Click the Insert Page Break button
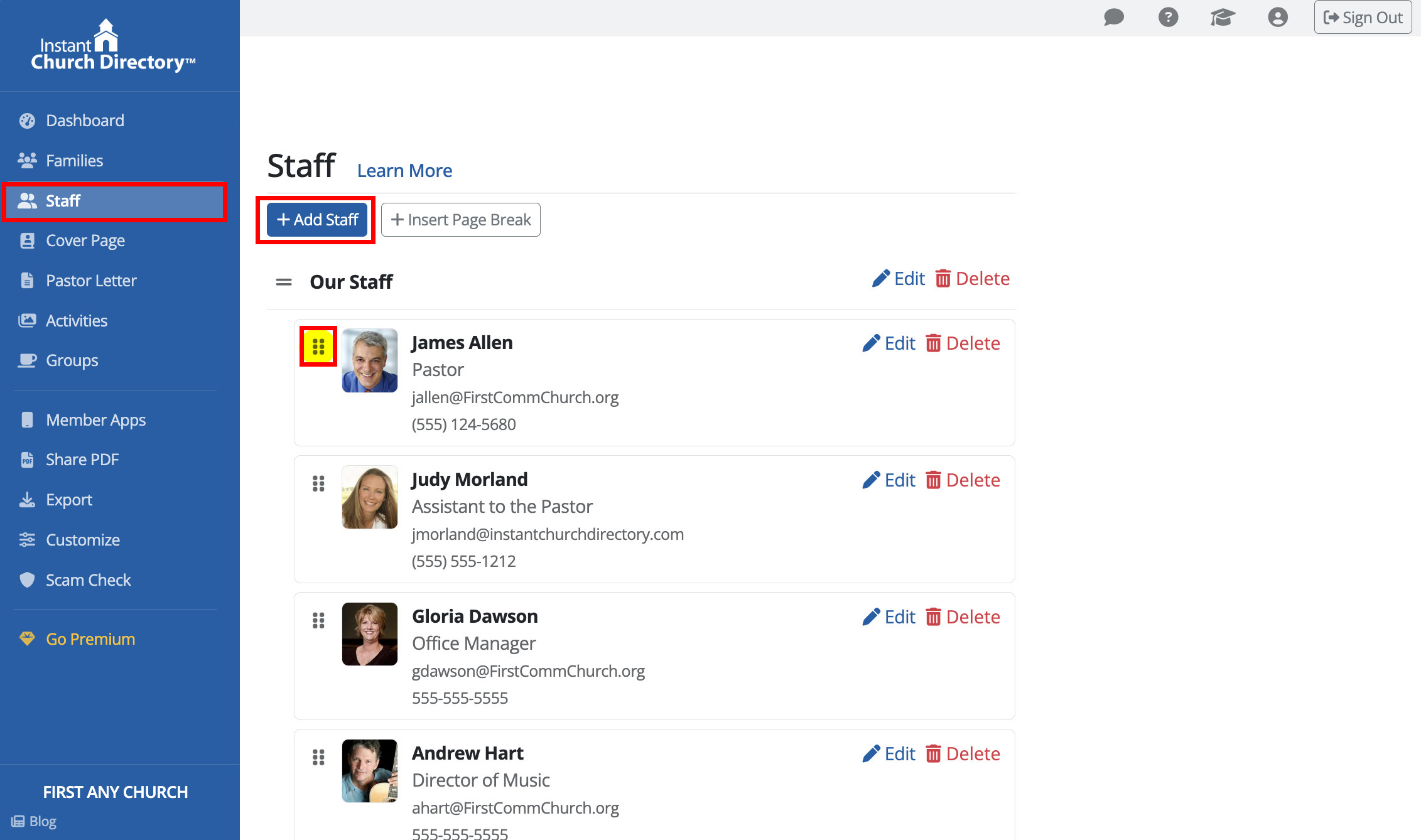1421x840 pixels. (460, 220)
